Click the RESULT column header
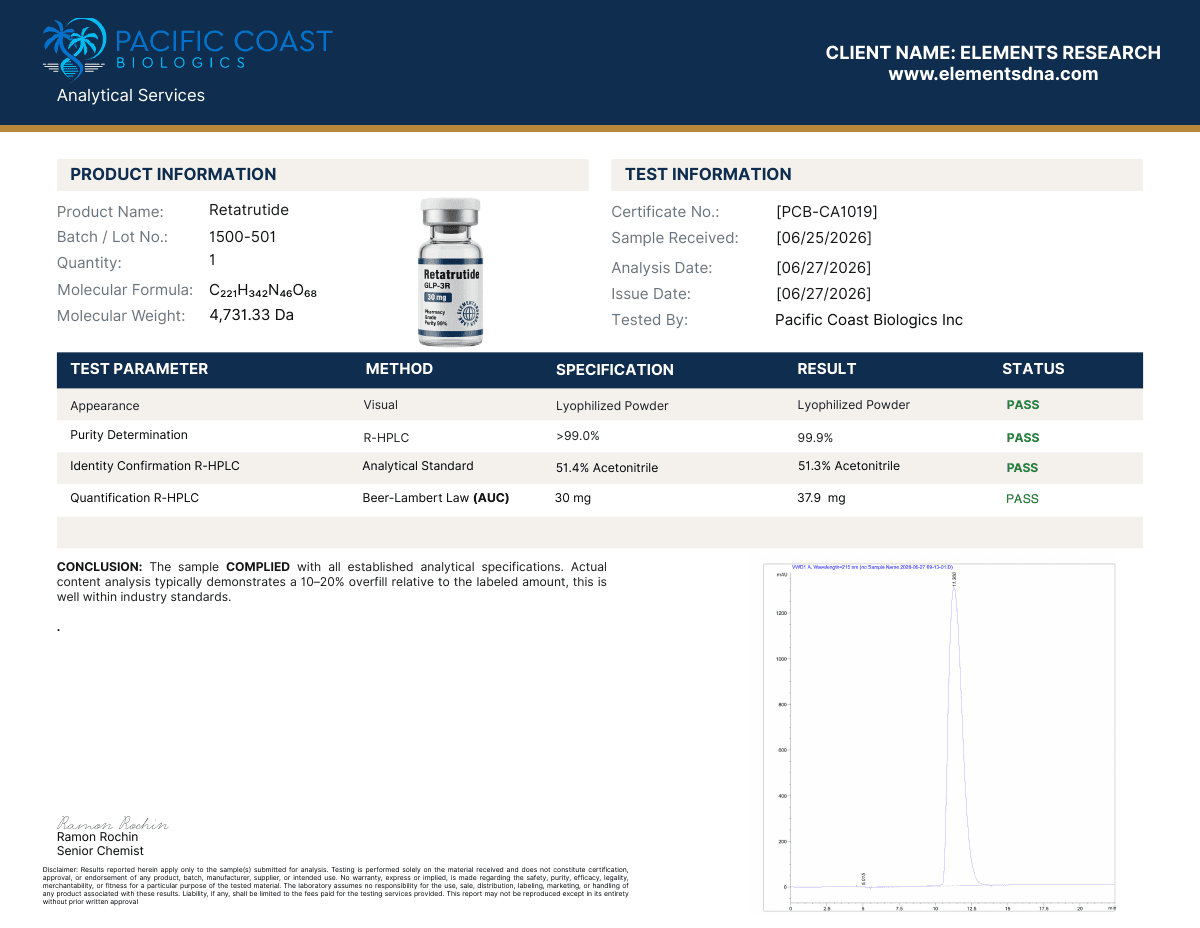Screen dimensions: 1200x928 click(x=827, y=369)
